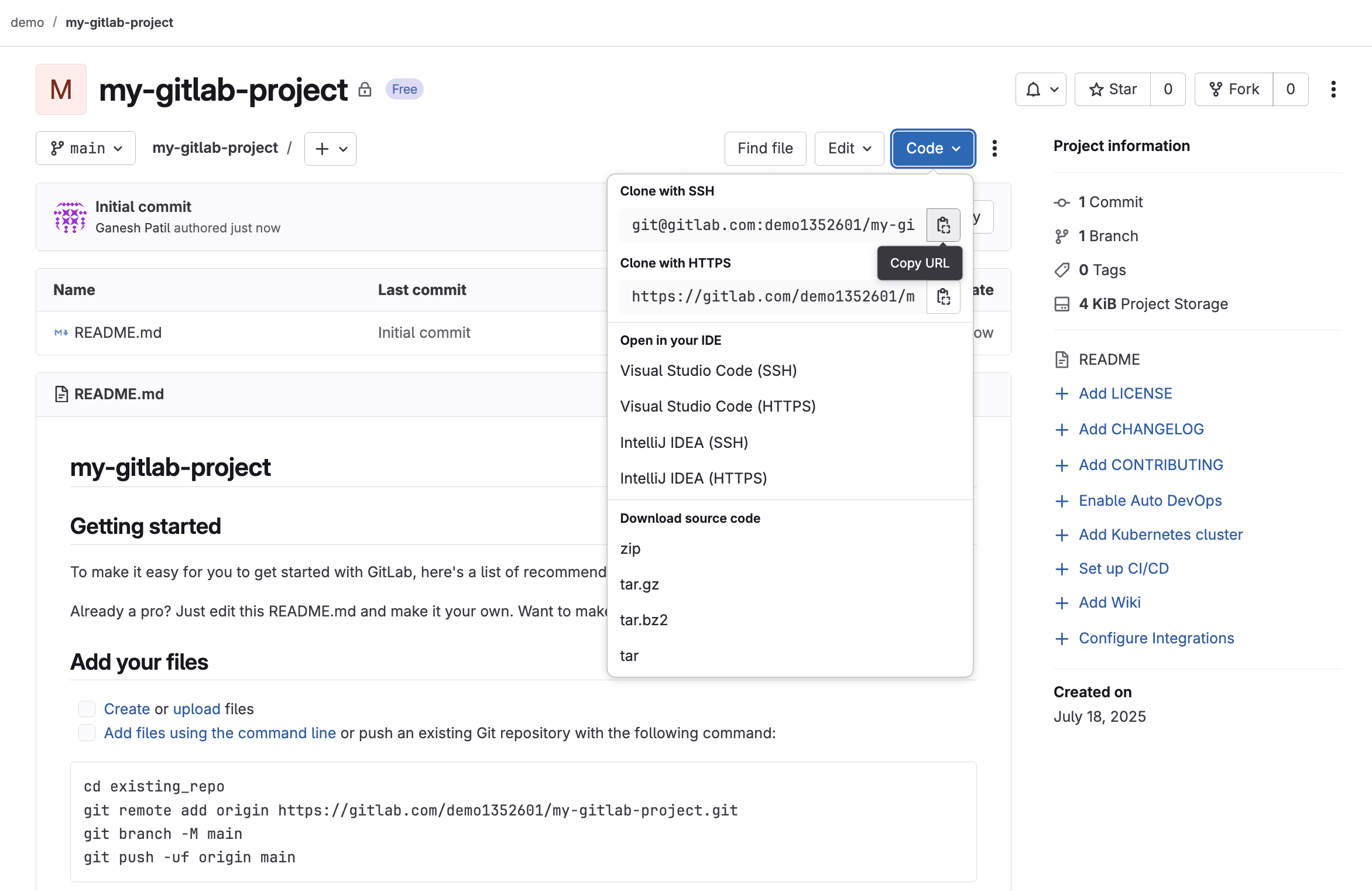The image size is (1372, 891).
Task: Copy the HTTPS clone URL via clipboard icon
Action: click(943, 297)
